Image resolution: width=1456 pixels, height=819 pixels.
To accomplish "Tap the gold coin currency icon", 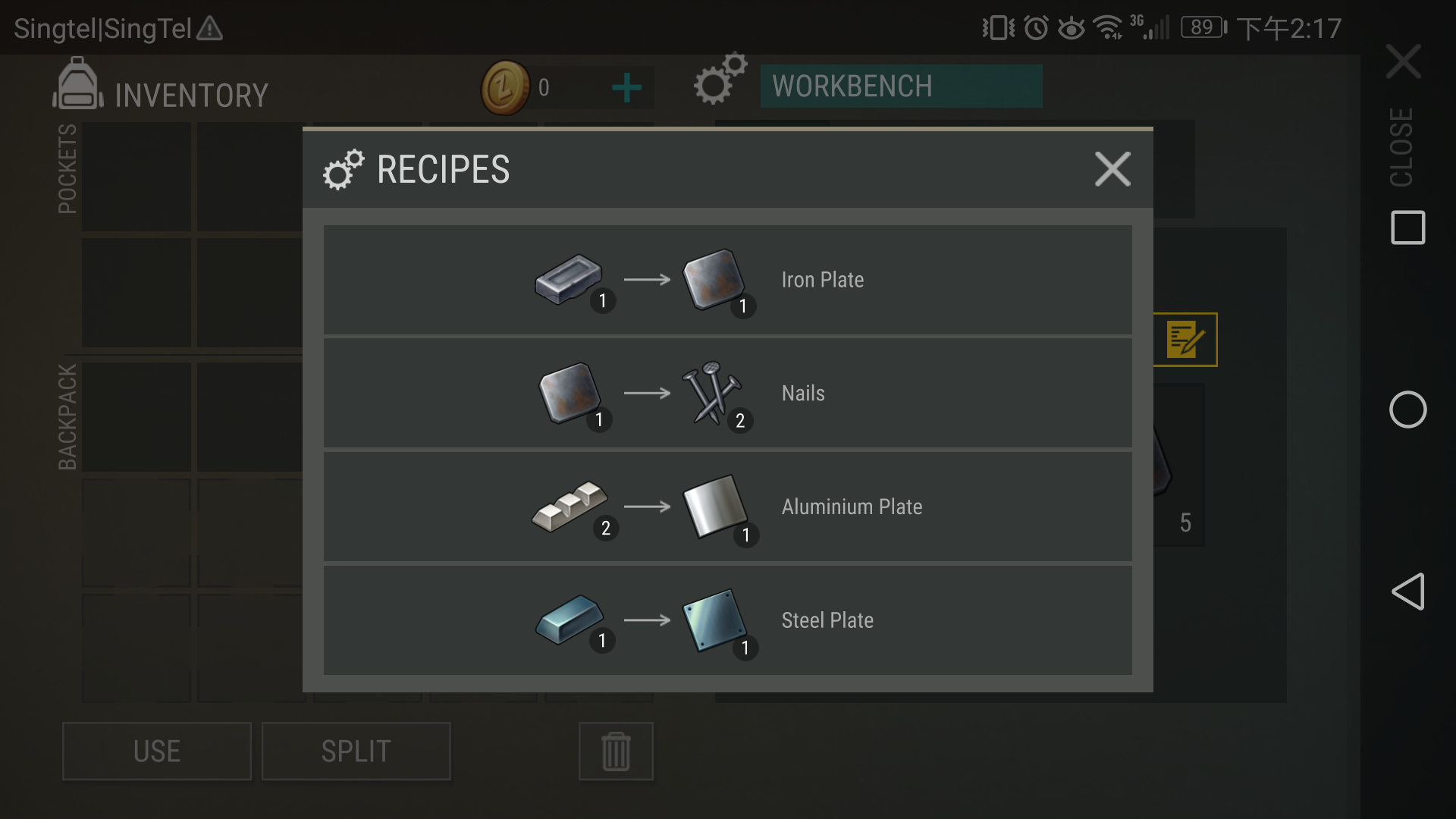I will click(505, 88).
